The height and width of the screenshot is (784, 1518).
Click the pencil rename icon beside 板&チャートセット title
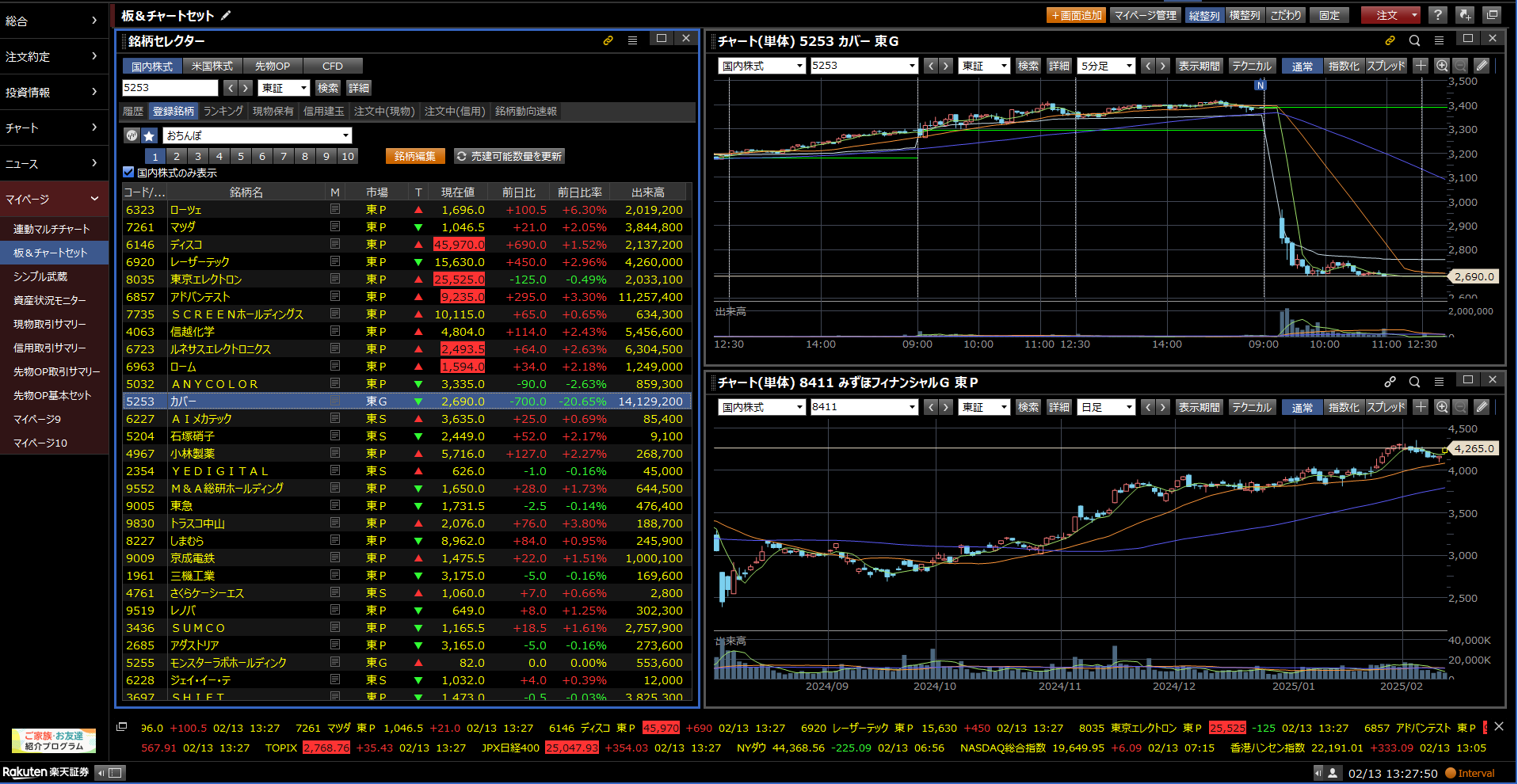(x=226, y=15)
